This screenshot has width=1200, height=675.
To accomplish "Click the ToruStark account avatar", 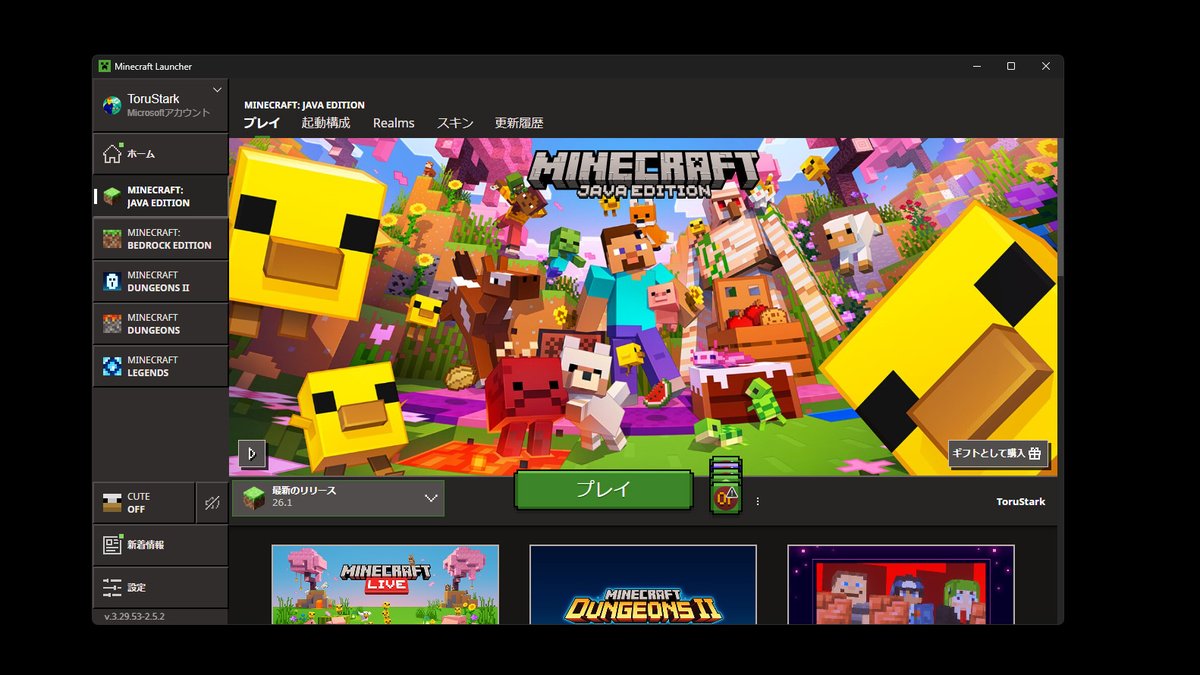I will pos(111,105).
